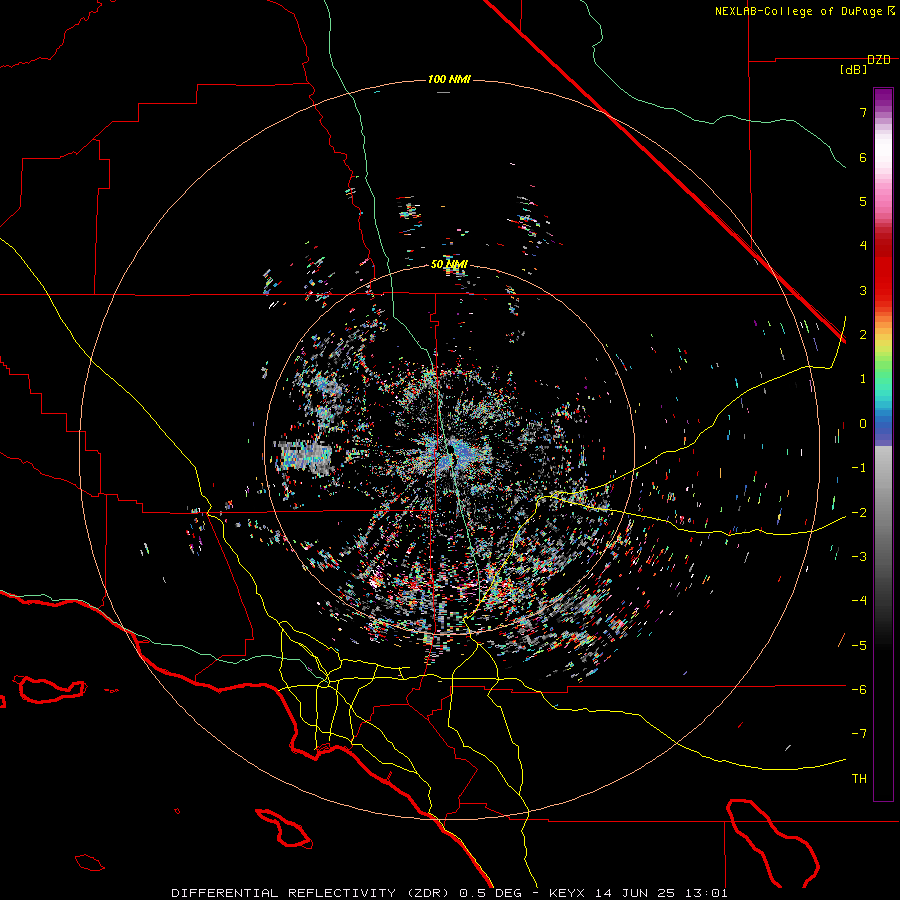The width and height of the screenshot is (900, 900).
Task: Click the 1 value on the color scale
Action: point(863,379)
